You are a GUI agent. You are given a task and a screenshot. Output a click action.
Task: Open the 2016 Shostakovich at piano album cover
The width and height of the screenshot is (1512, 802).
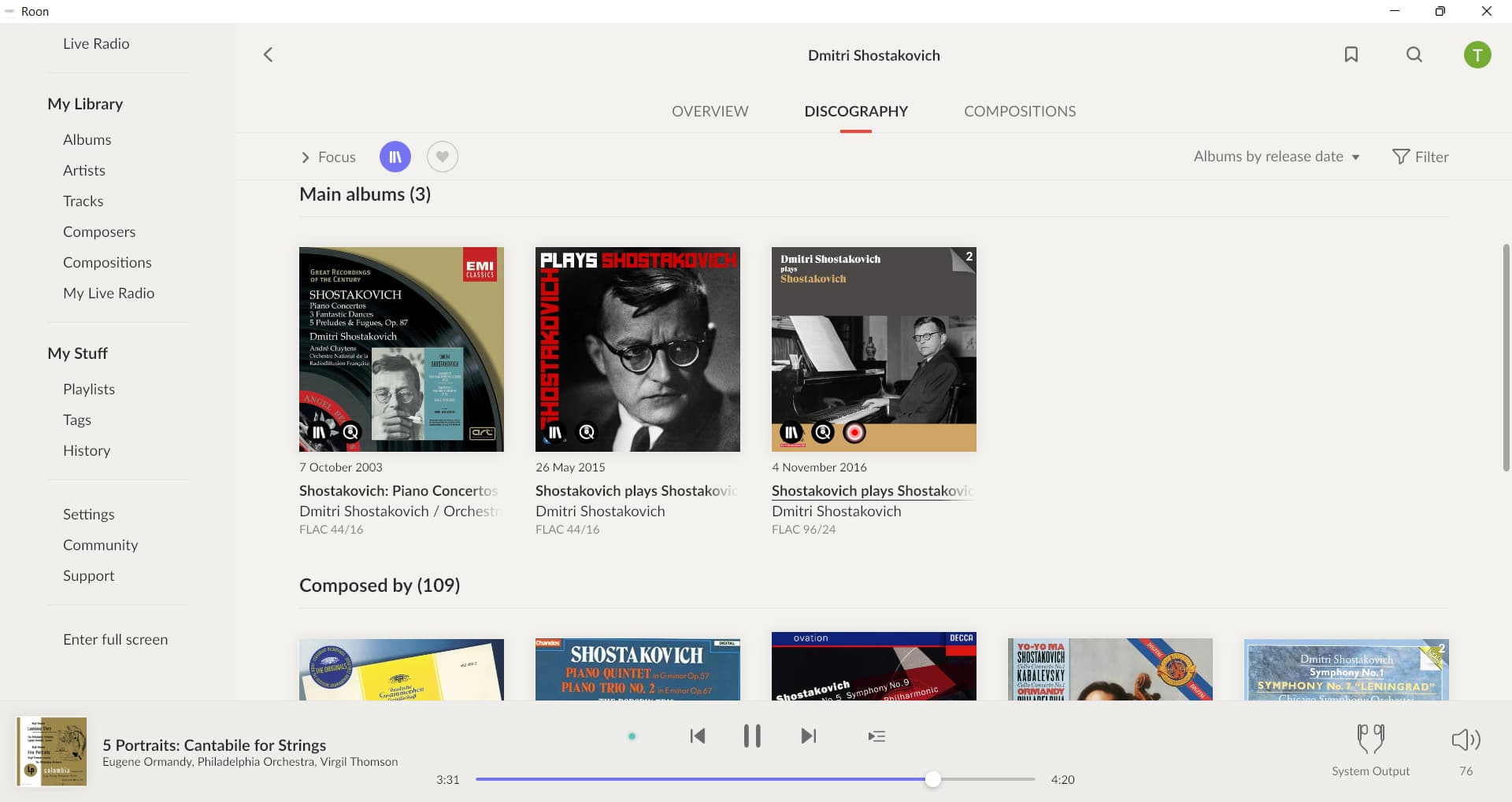point(874,349)
